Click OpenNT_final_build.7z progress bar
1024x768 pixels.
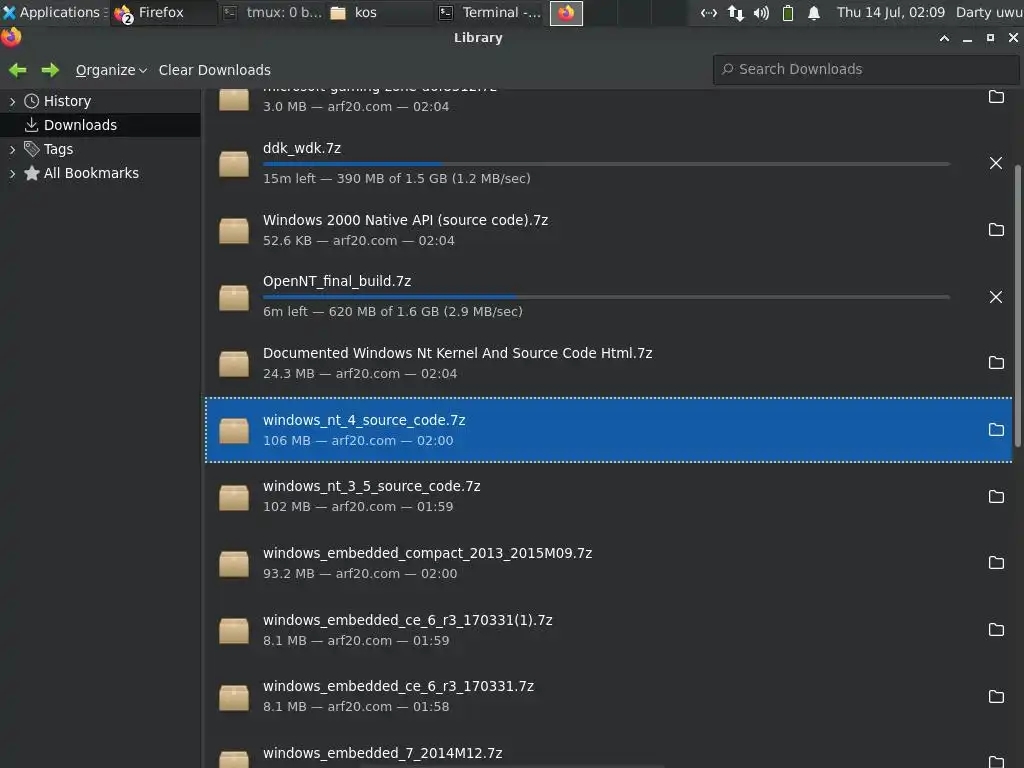(x=606, y=297)
